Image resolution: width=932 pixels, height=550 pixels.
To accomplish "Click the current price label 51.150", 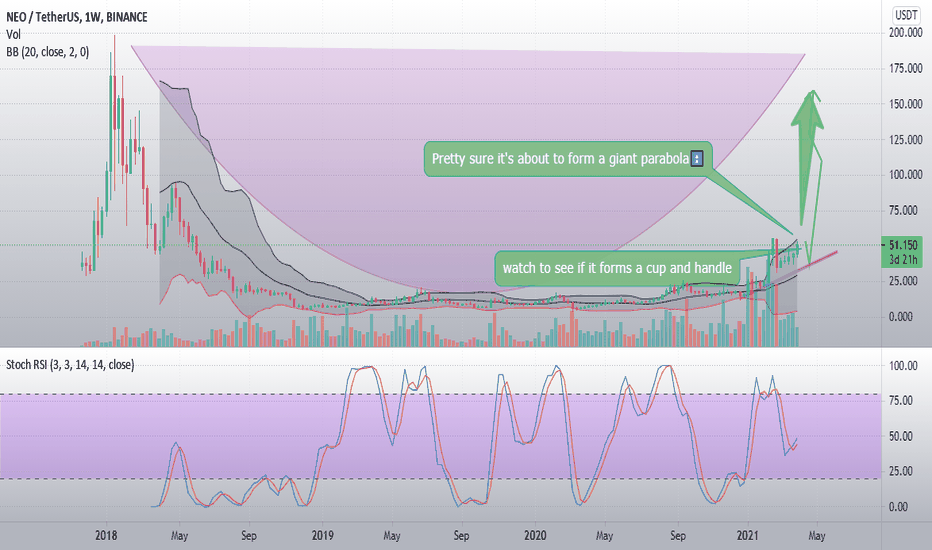I will tap(903, 245).
